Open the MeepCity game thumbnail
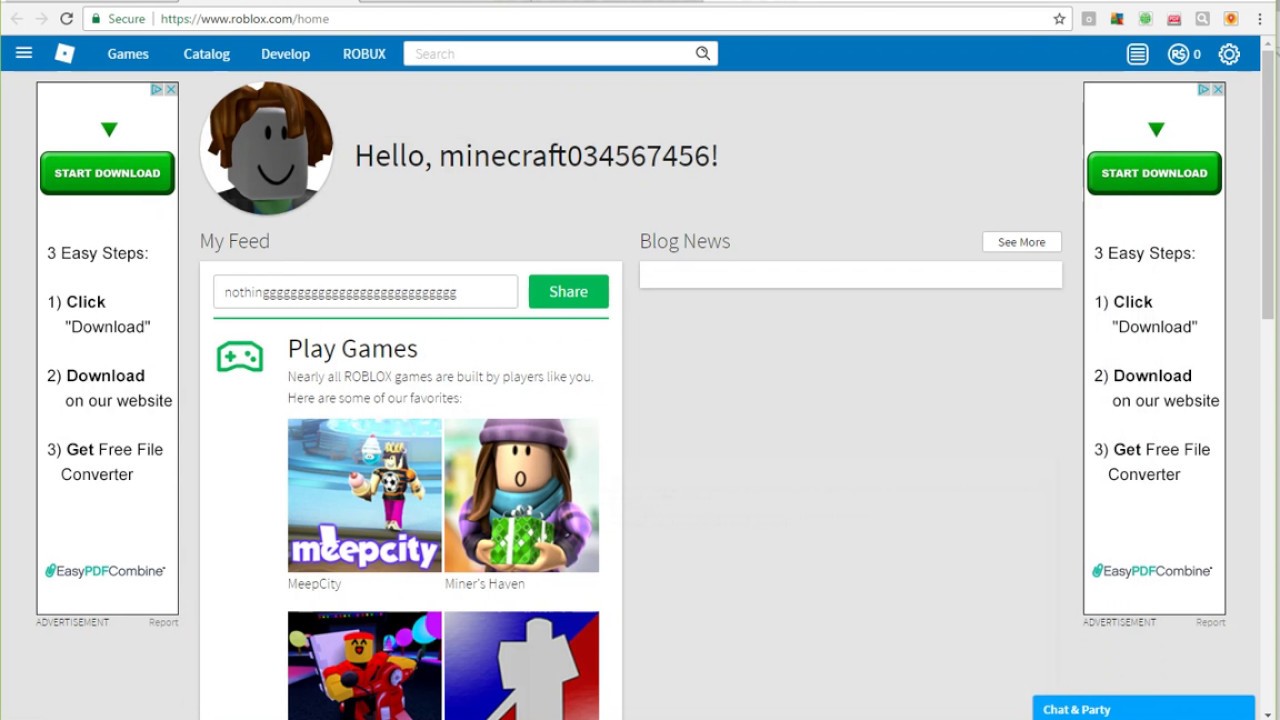The width and height of the screenshot is (1280, 720). click(365, 495)
